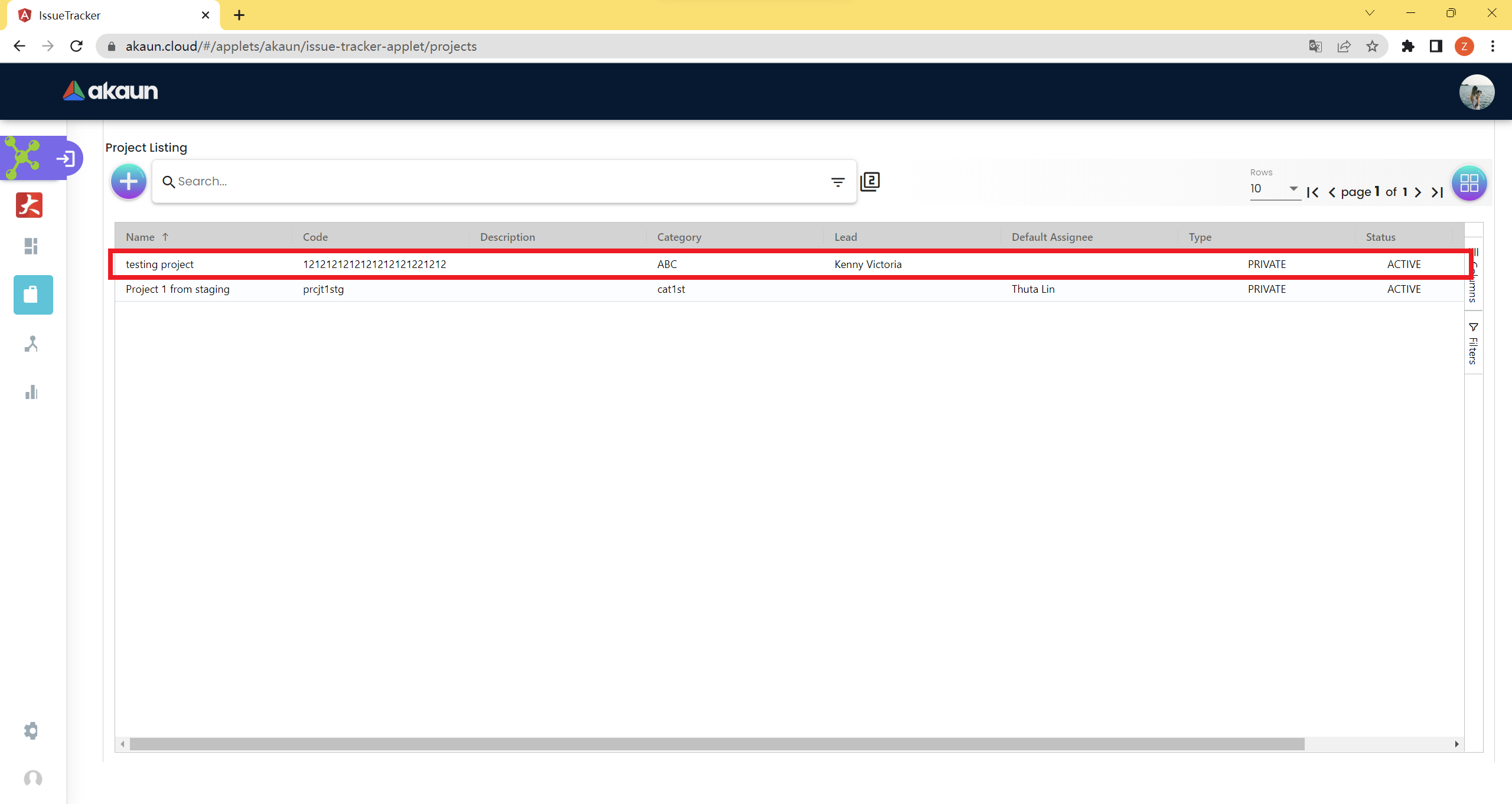Open a new browser tab
Screen dimensions: 1512x804
[x=239, y=15]
